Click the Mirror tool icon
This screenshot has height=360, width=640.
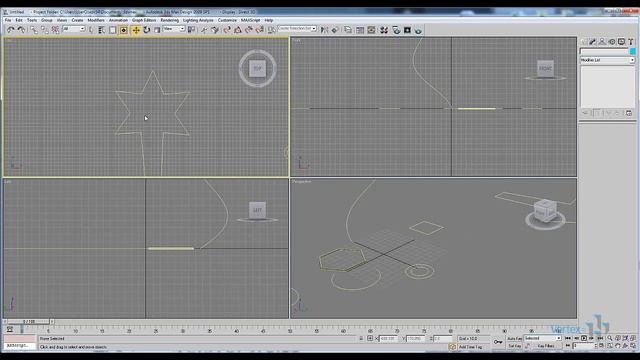point(324,30)
